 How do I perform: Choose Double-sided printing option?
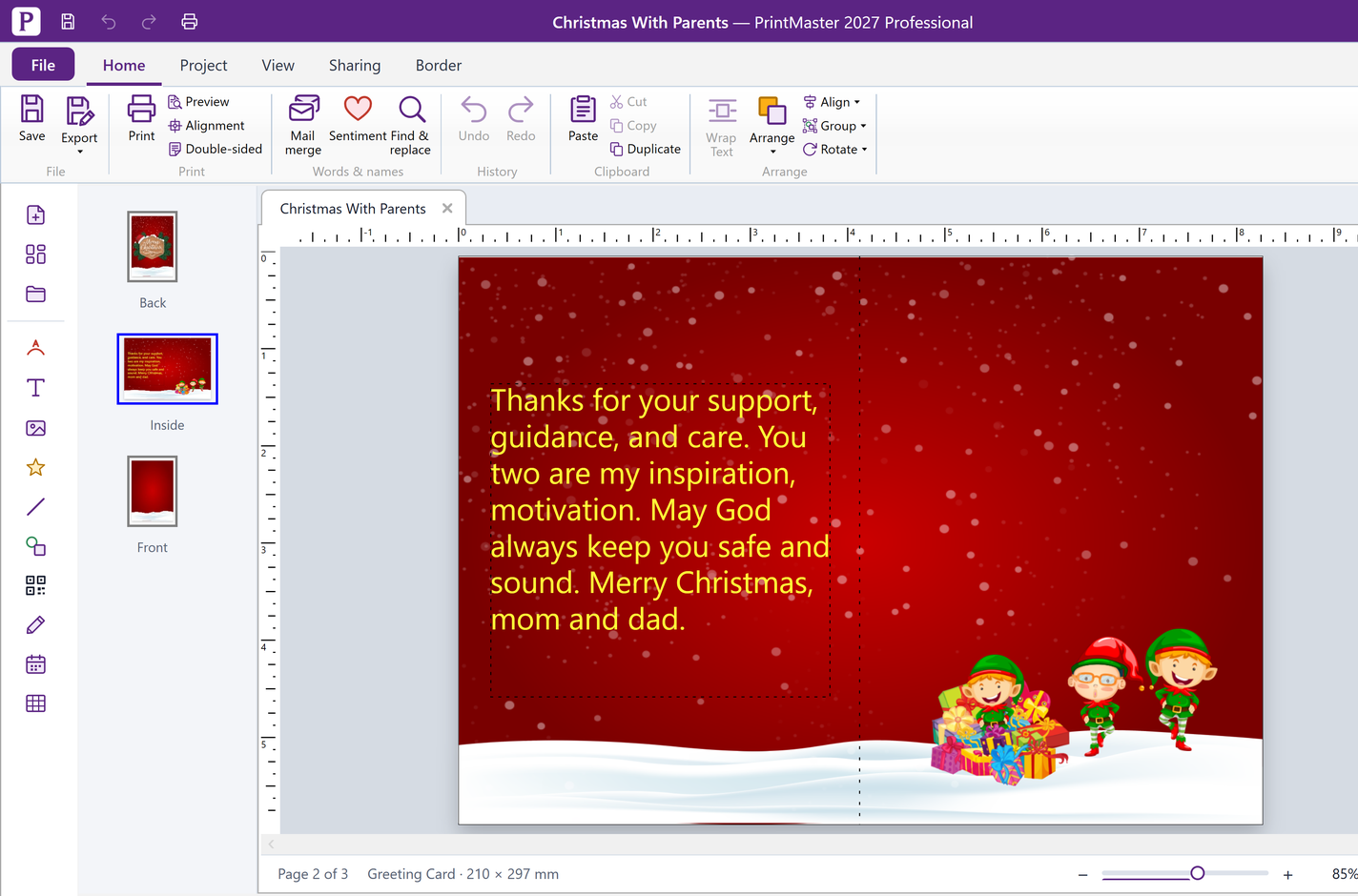(x=215, y=149)
